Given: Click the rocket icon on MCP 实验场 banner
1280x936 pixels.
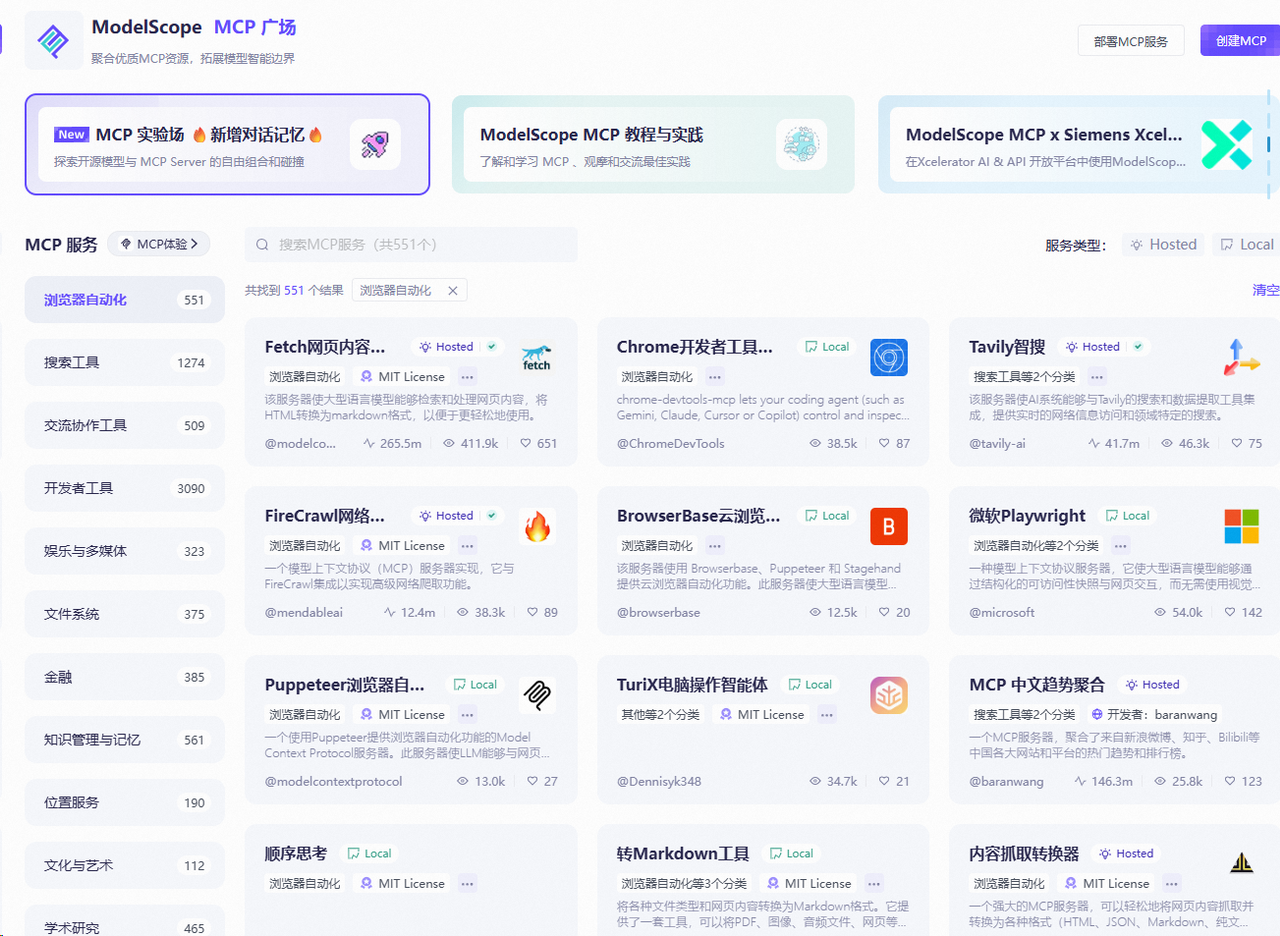Looking at the screenshot, I should (375, 144).
